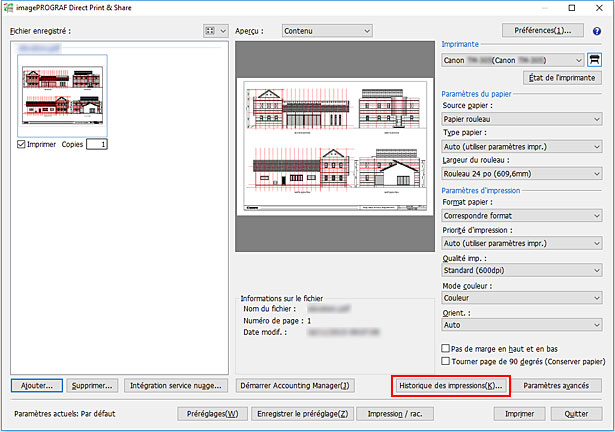615x432 pixels.
Task: Click the help question mark icon
Action: (597, 30)
